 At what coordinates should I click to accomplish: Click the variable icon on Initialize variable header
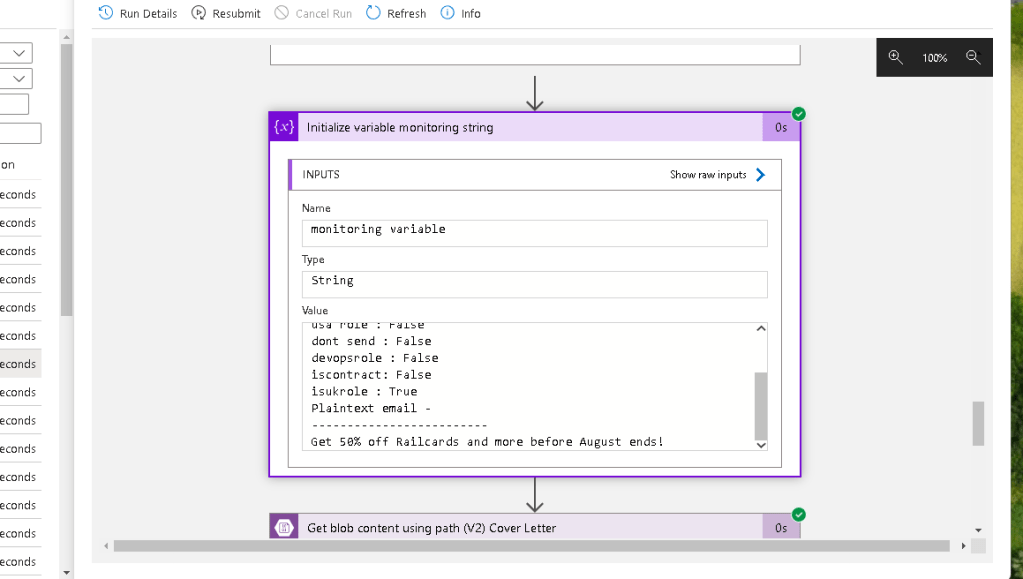pyautogui.click(x=284, y=127)
